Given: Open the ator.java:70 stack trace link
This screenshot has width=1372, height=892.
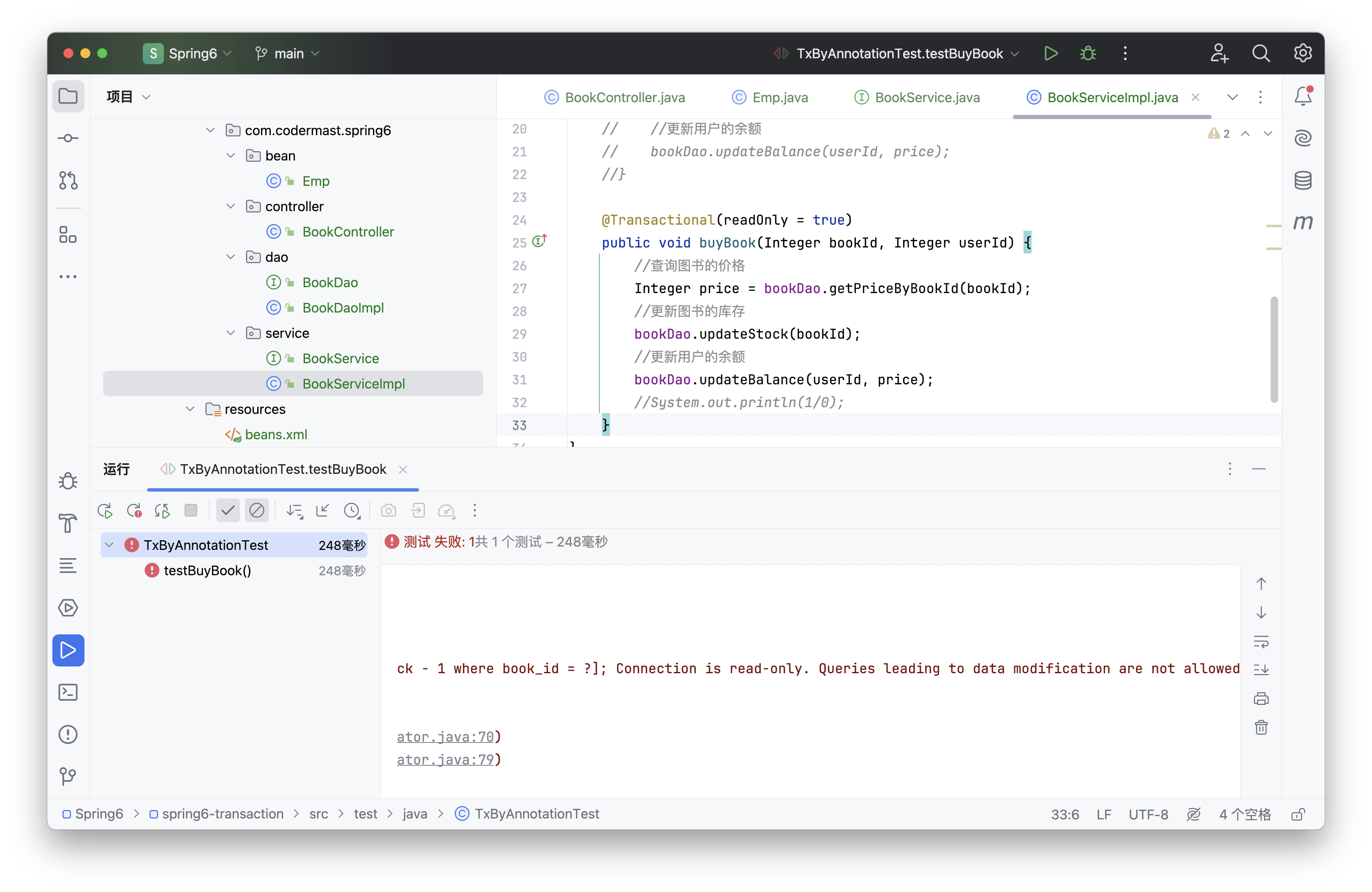Looking at the screenshot, I should pos(445,737).
